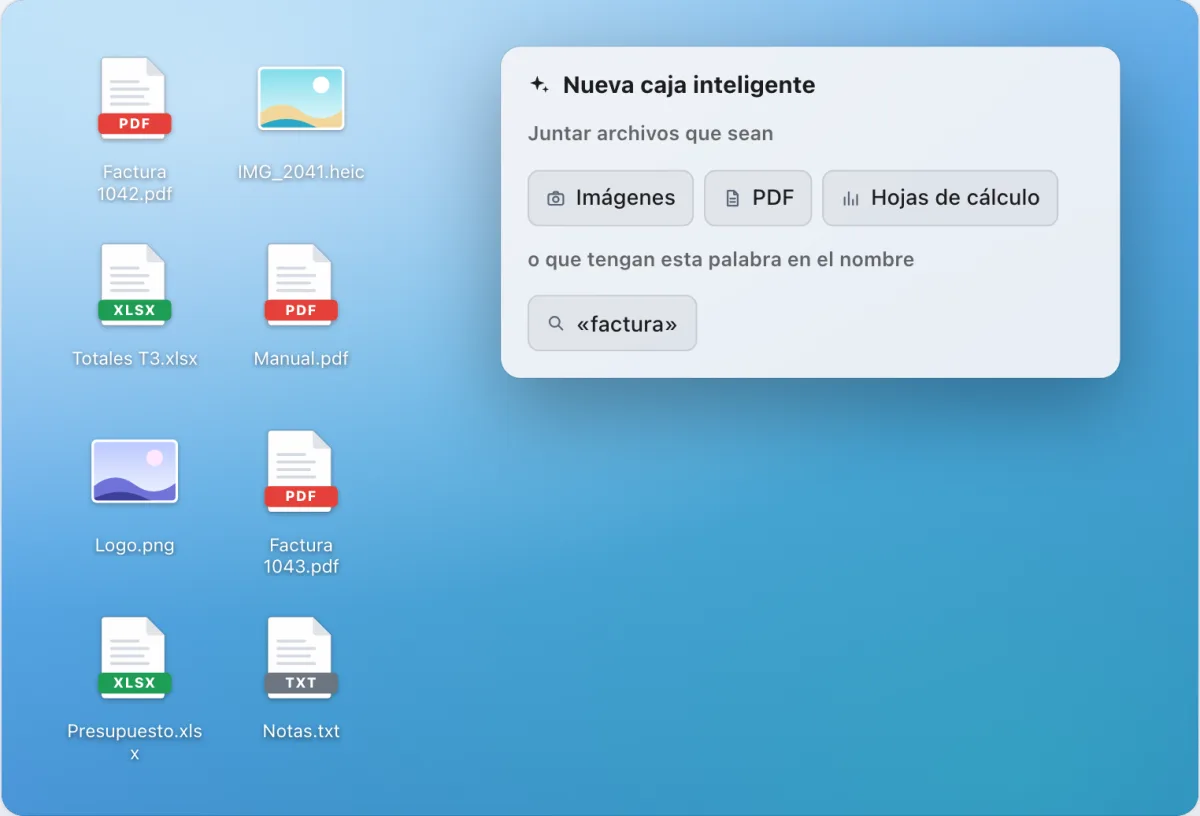Choose the Hojas de cálculo chip
1200x816 pixels.
(940, 198)
